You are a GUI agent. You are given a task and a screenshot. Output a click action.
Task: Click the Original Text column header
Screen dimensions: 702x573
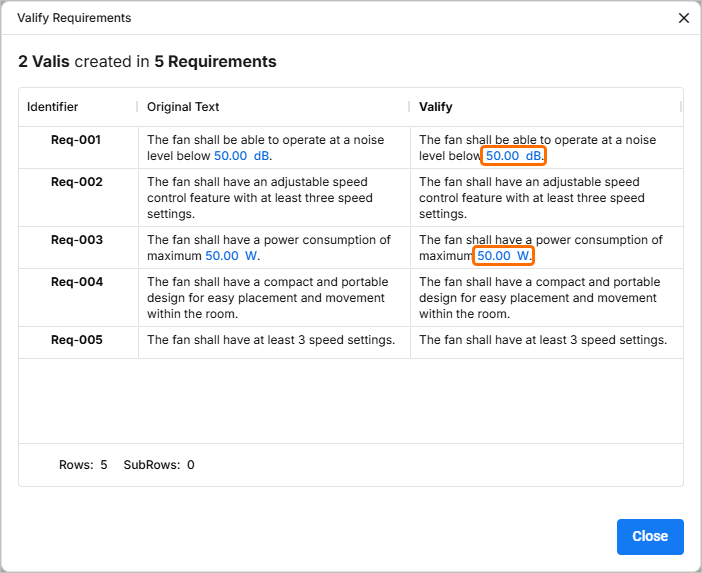[x=183, y=107]
